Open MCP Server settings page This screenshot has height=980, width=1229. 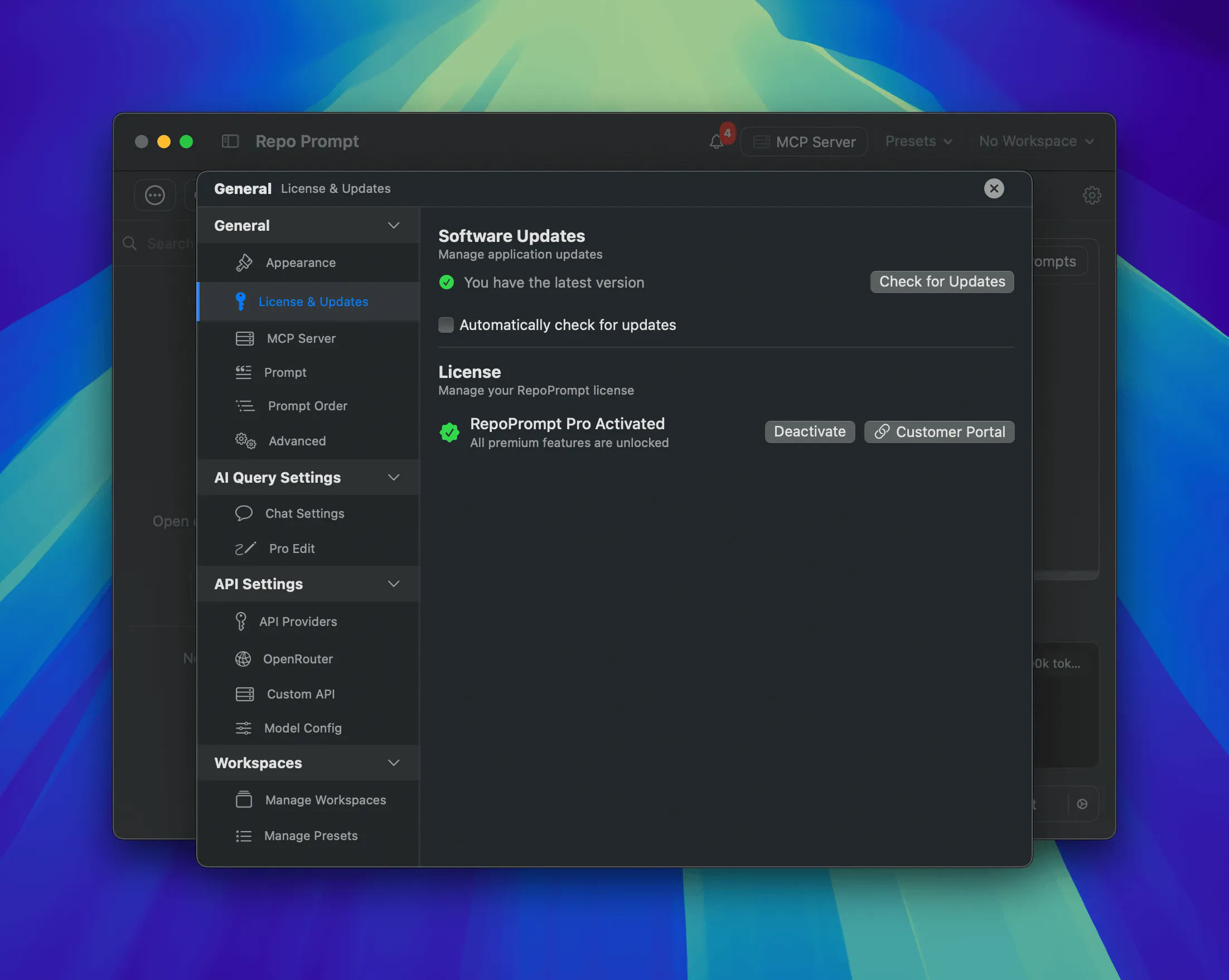coord(308,338)
